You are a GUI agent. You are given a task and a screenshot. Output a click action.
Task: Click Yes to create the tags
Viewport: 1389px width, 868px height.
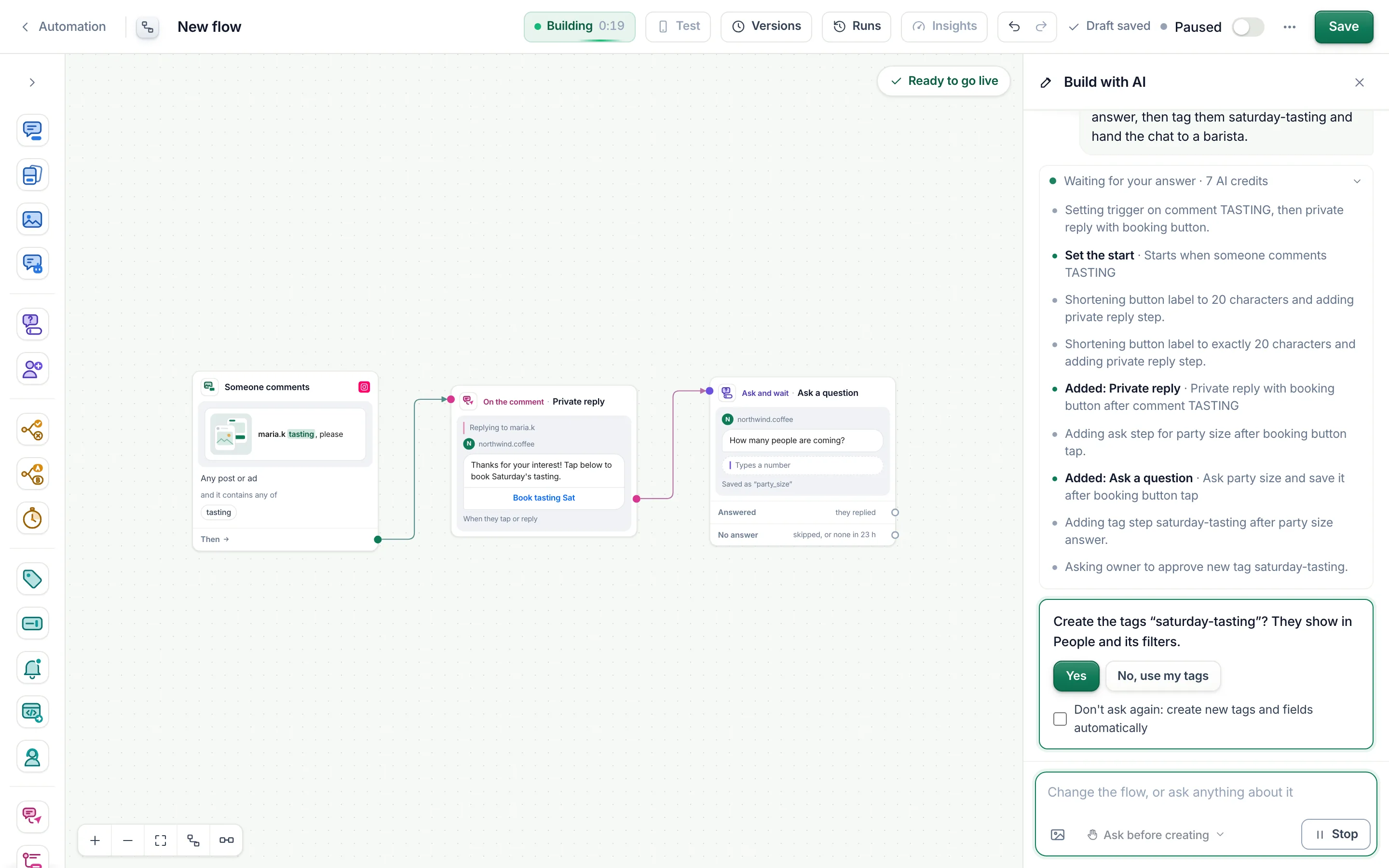click(x=1076, y=676)
